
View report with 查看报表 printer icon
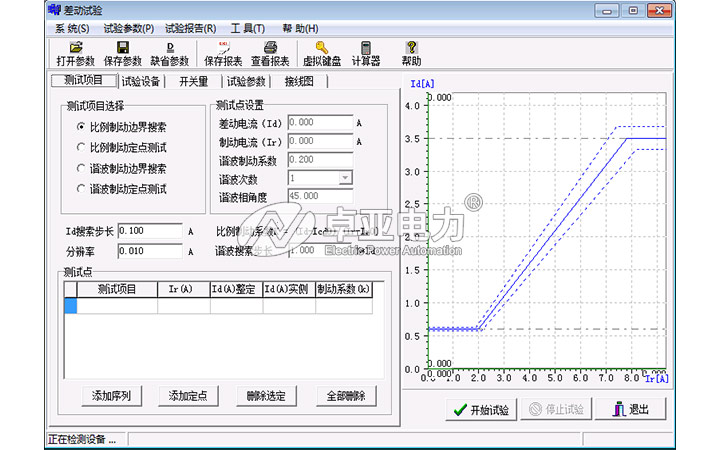270,54
